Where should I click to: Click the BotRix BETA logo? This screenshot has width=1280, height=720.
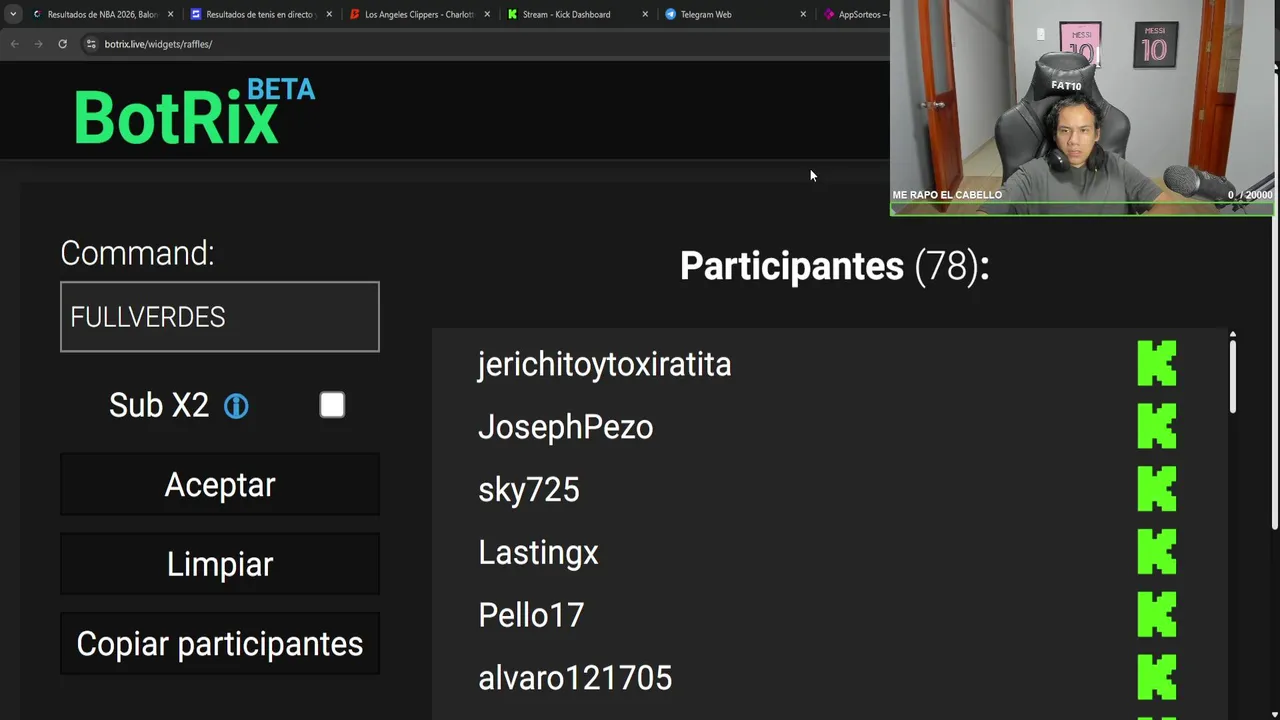tap(195, 111)
